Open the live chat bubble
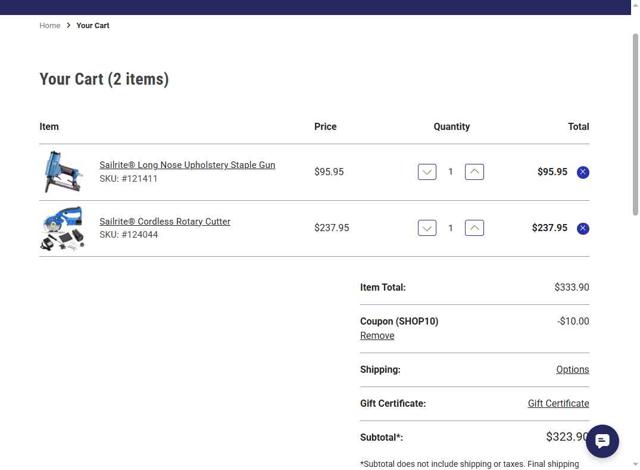Viewport: 640px width, 470px height. [602, 441]
